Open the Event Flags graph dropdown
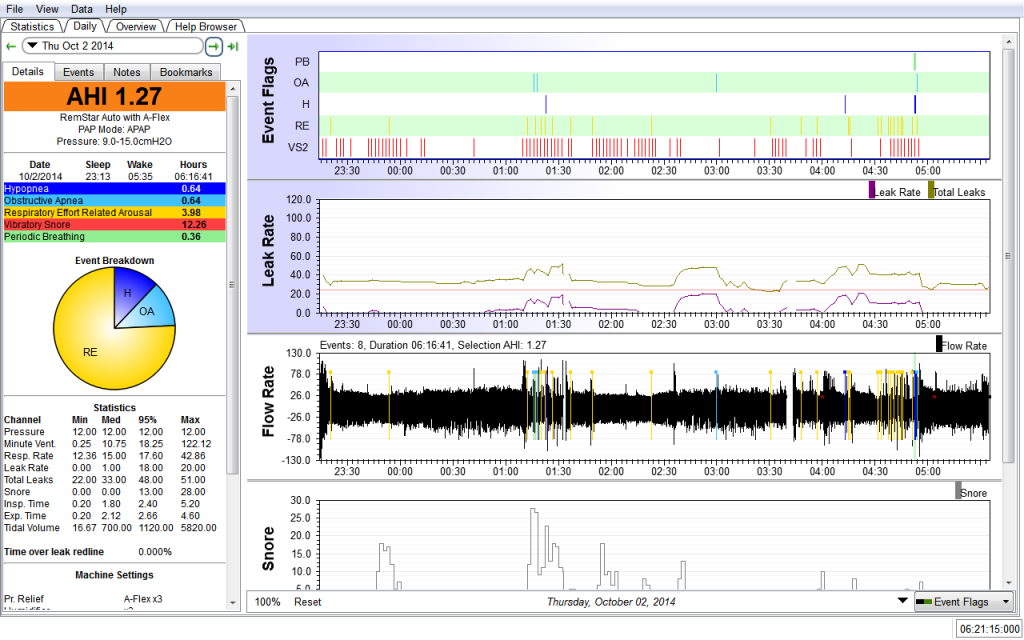Image resolution: width=1024 pixels, height=640 pixels. [1005, 602]
